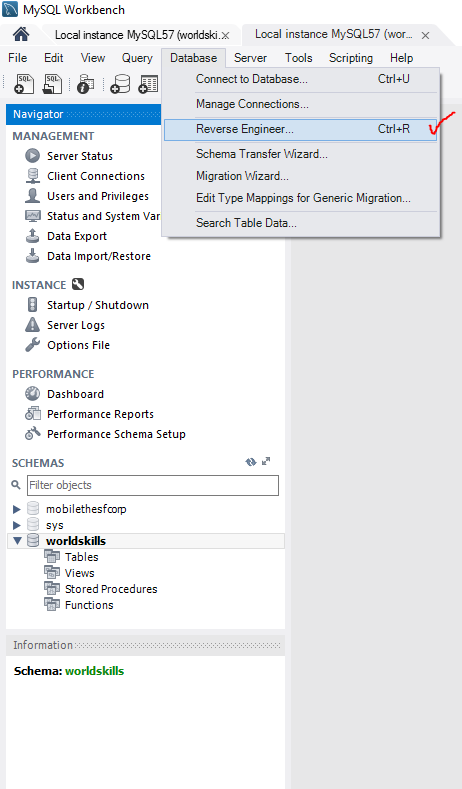Open the object inspector info icon
462x789 pixels.
click(x=86, y=84)
